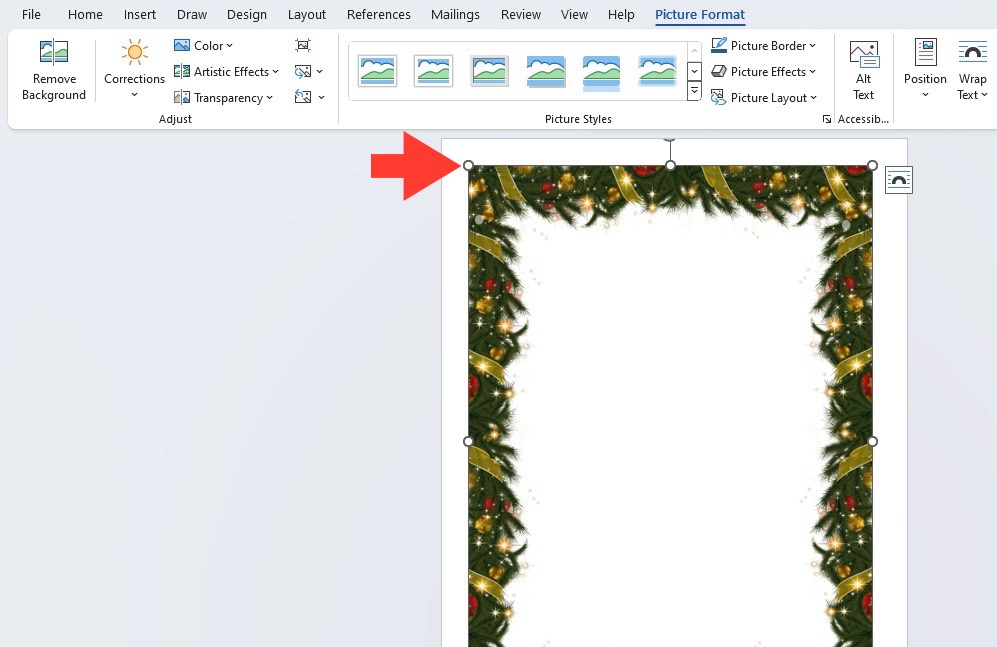Open the File tab
The width and height of the screenshot is (997, 647).
(31, 14)
